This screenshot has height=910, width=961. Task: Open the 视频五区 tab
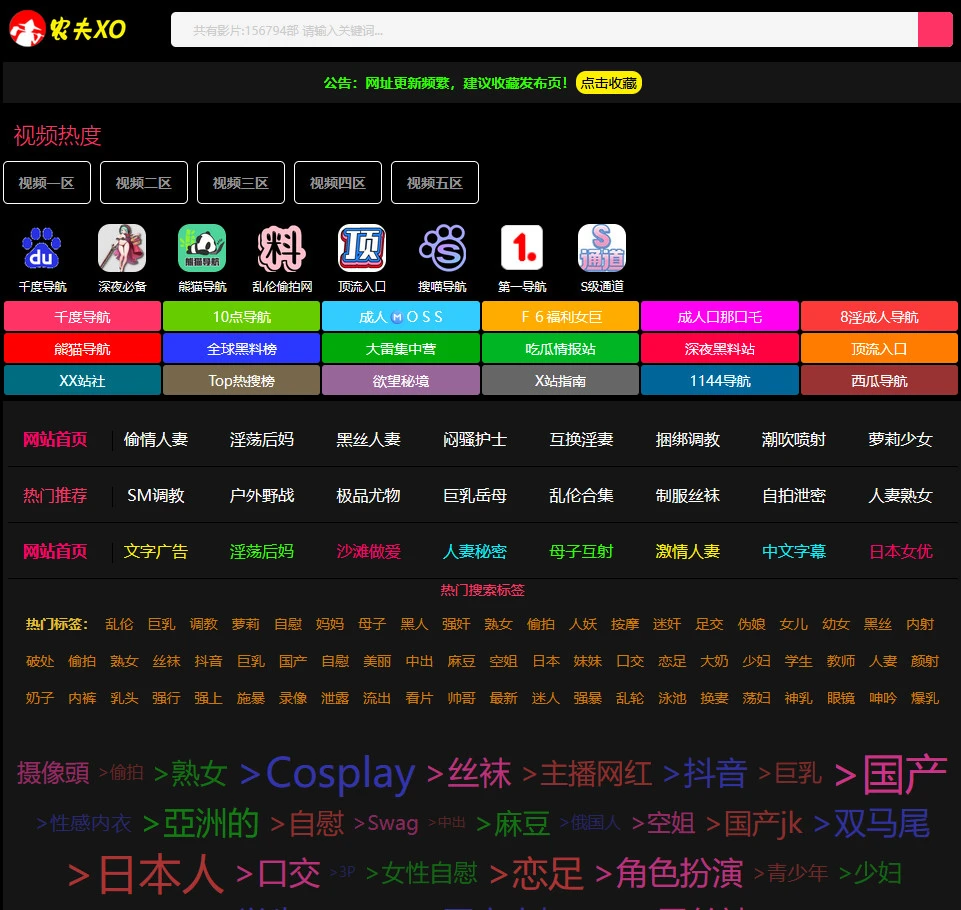(435, 183)
